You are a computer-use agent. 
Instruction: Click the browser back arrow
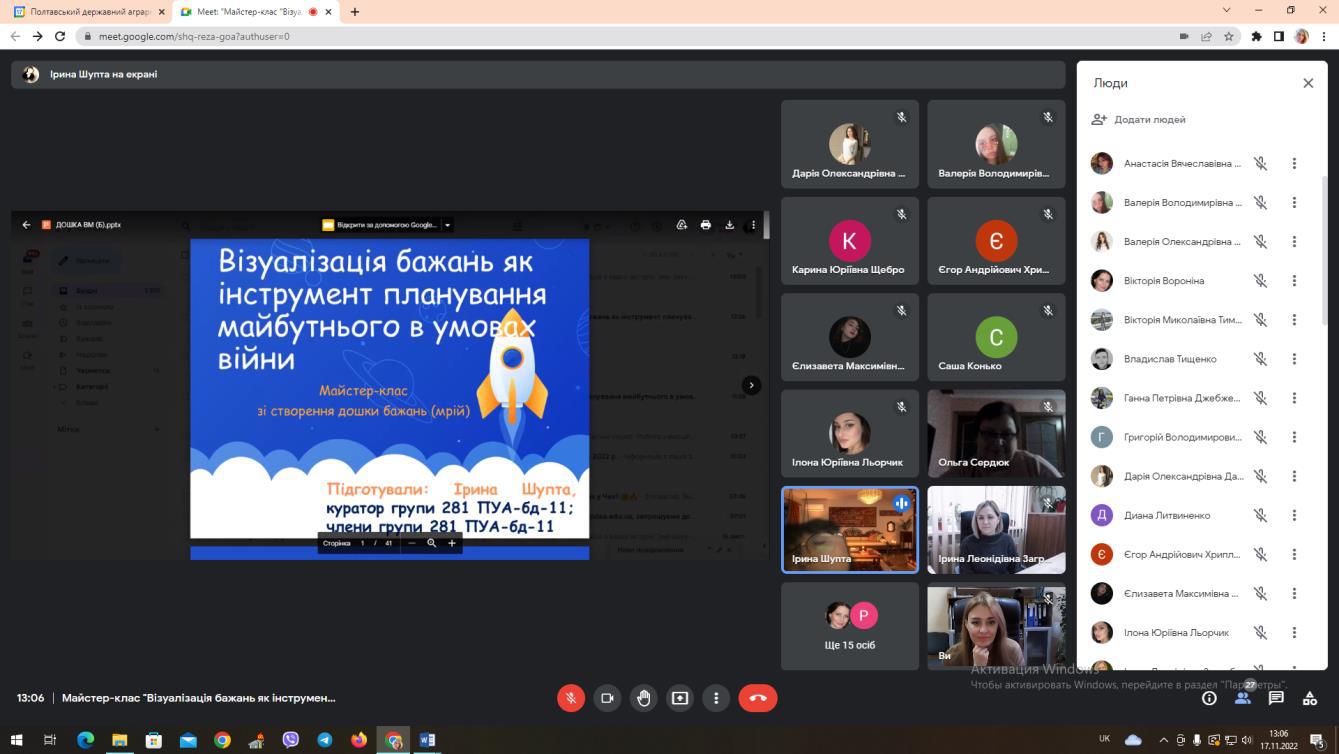tap(15, 36)
